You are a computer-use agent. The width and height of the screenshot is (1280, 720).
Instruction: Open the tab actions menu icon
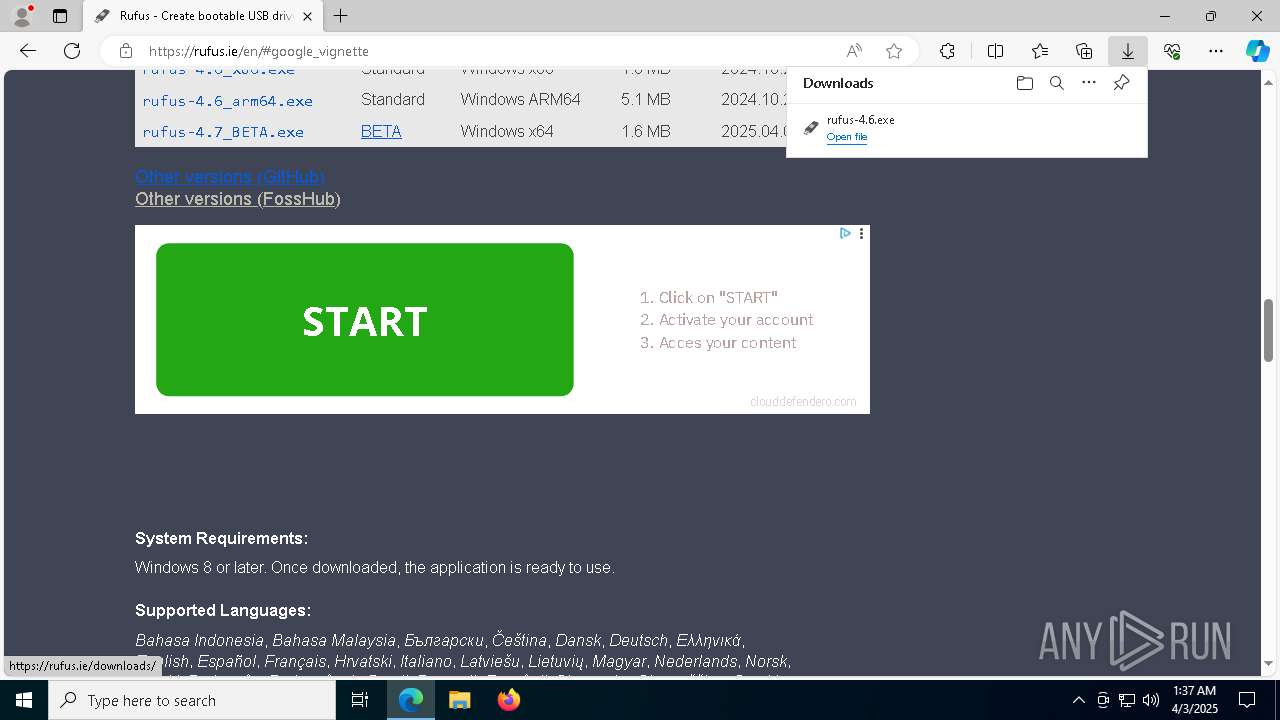tap(60, 16)
